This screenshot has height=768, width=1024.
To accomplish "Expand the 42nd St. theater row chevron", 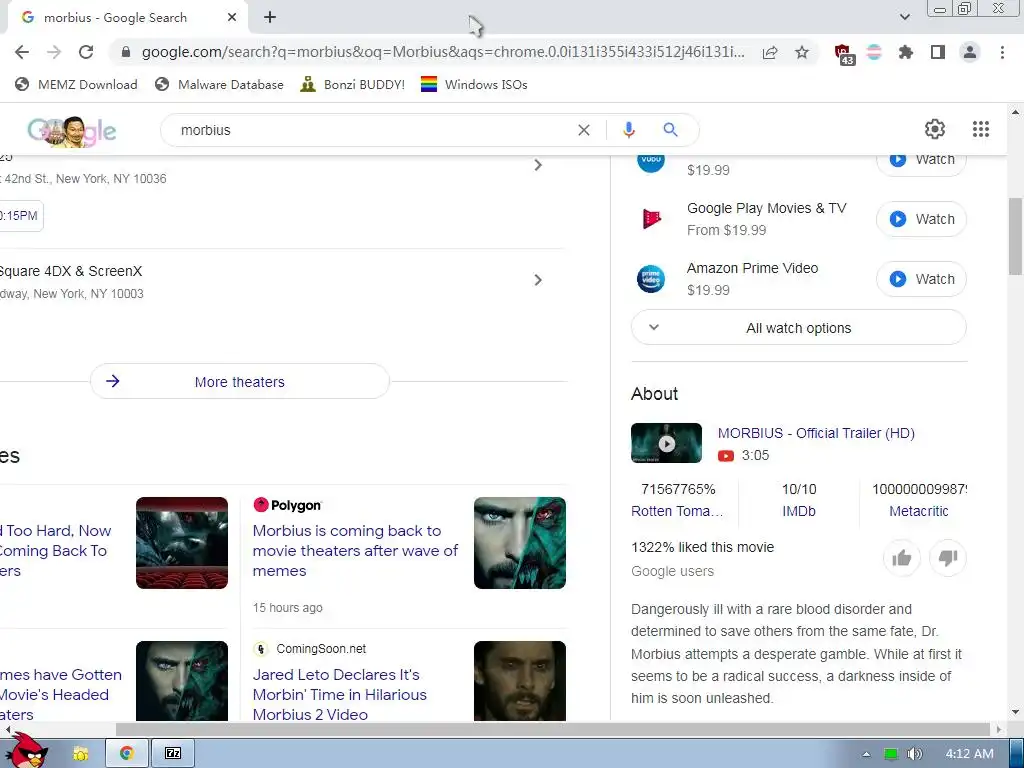I will click(x=538, y=165).
